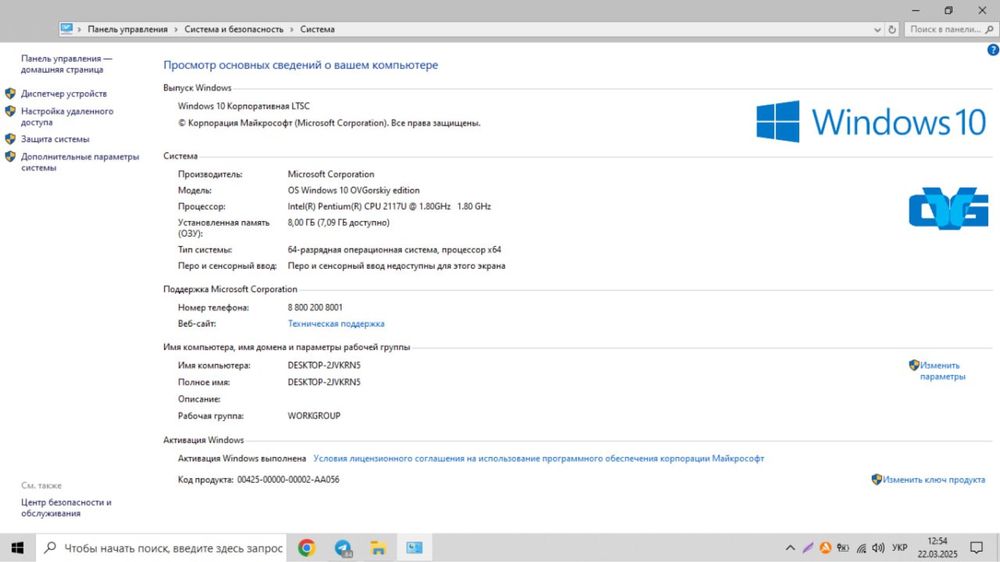The height and width of the screenshot is (562, 1000).
Task: Open Microsoft license terms link
Action: tap(538, 459)
